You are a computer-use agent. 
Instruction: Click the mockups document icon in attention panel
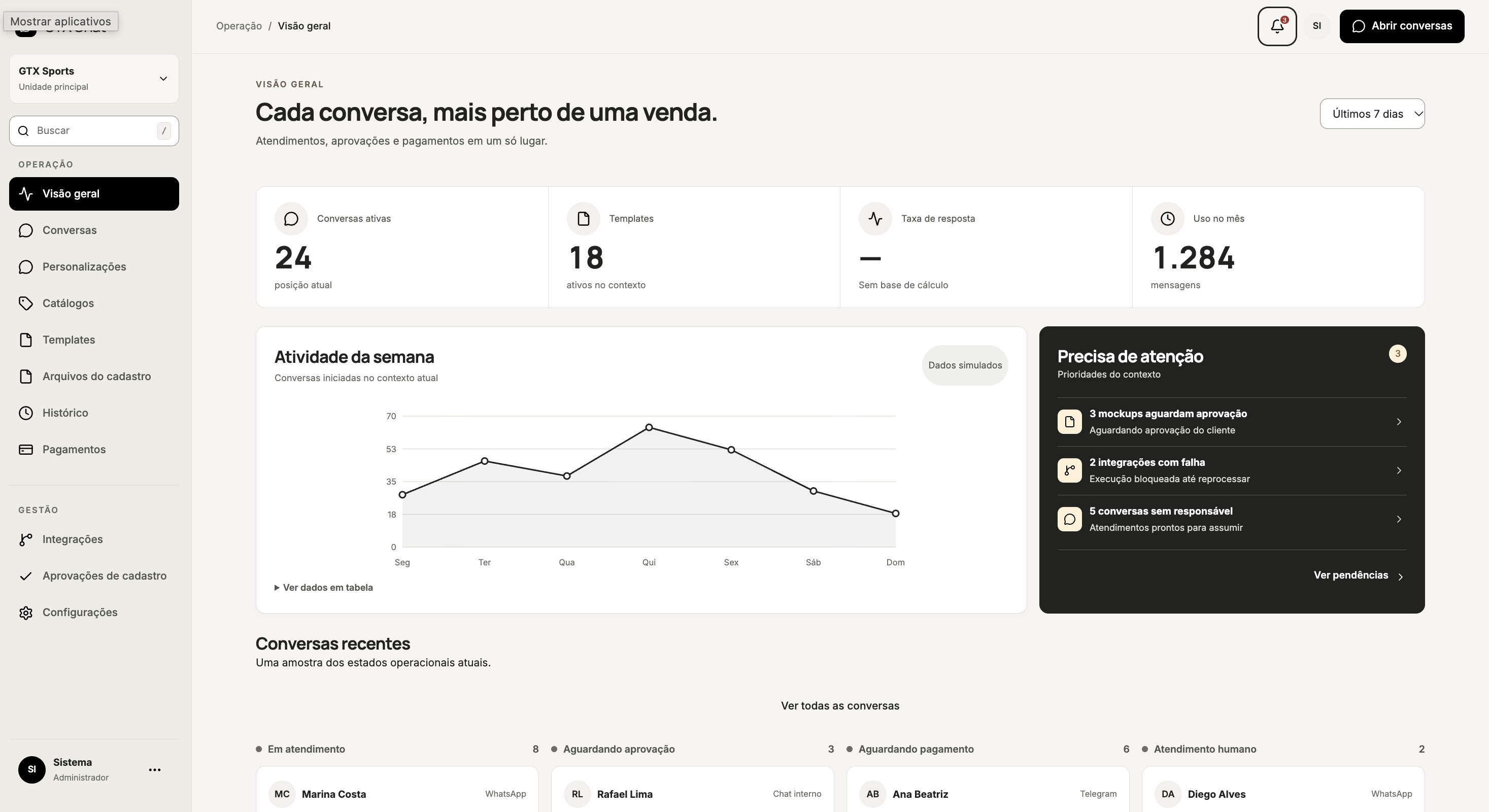click(x=1069, y=422)
